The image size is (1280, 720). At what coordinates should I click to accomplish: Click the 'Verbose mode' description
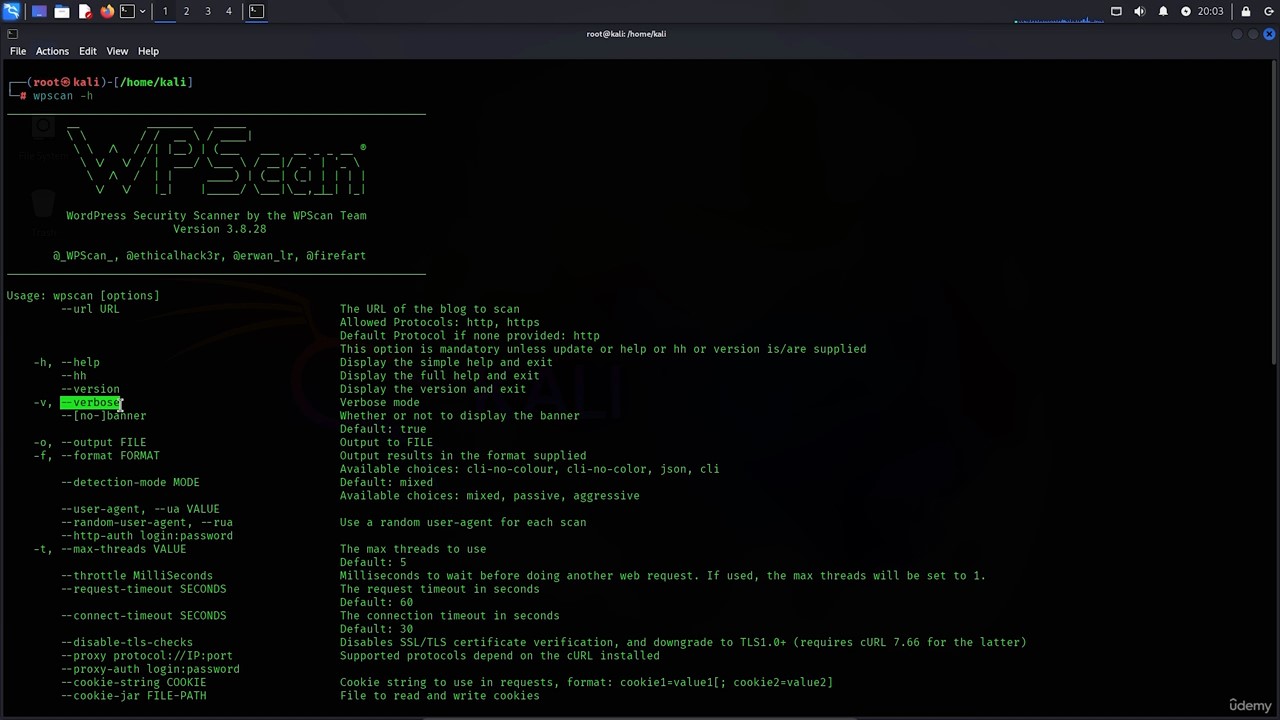pyautogui.click(x=379, y=403)
